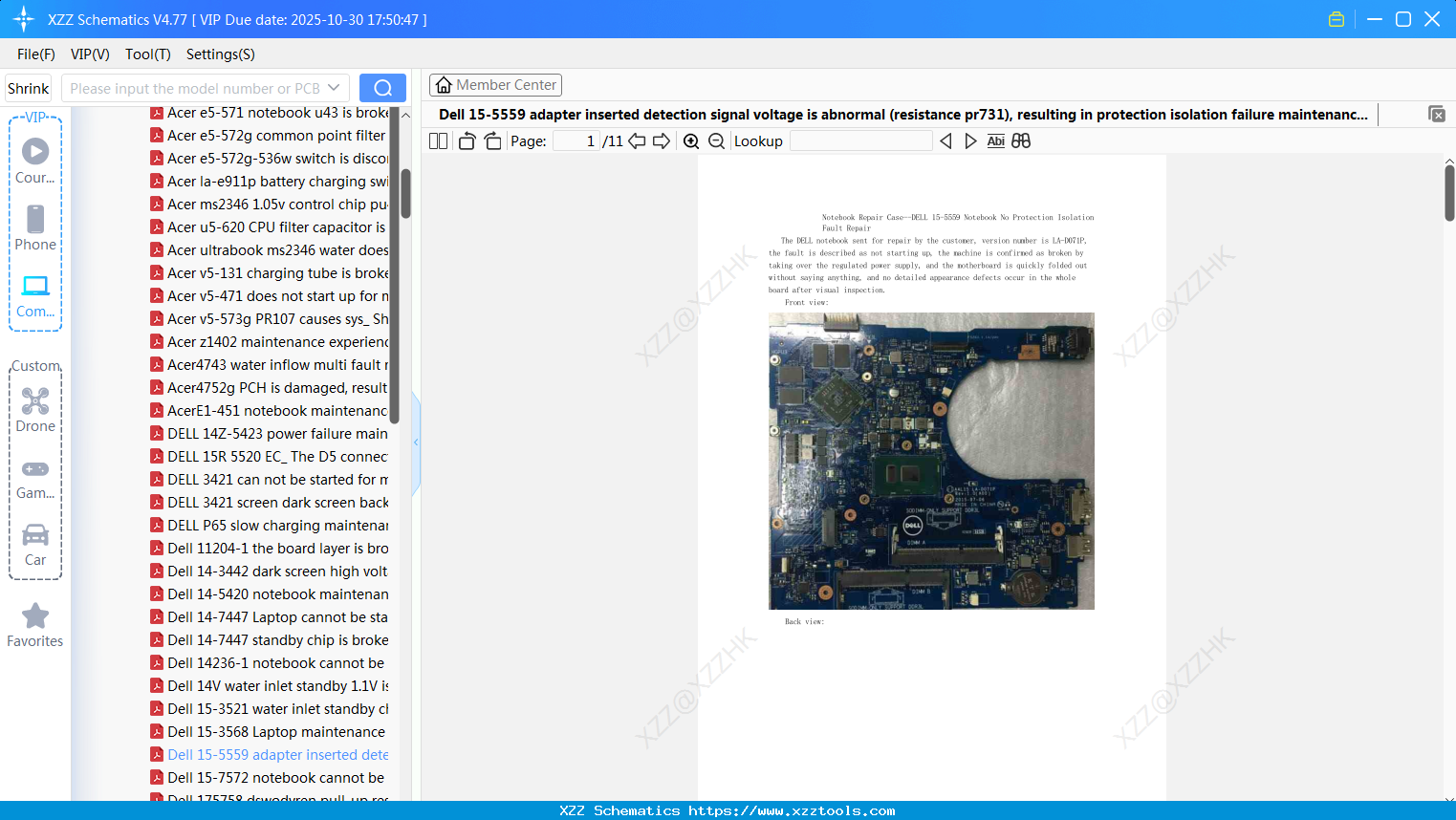
Task: Open Acer4743 water inflow multi fault file
Action: pos(270,365)
